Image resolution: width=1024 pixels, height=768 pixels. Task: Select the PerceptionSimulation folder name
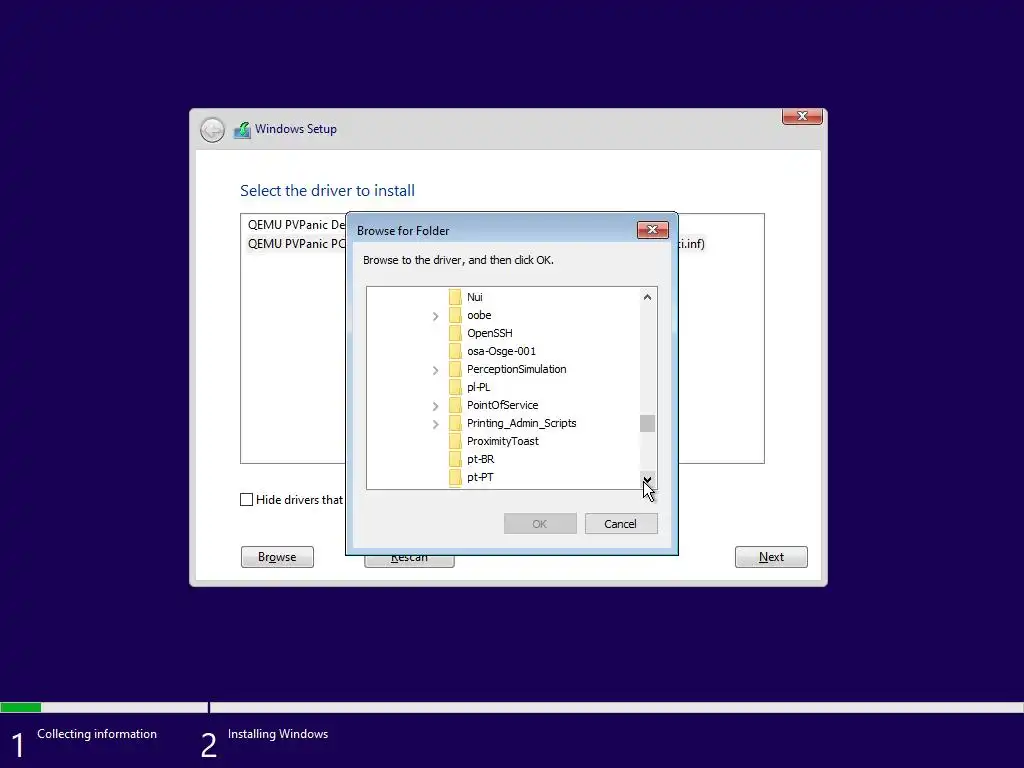point(517,369)
